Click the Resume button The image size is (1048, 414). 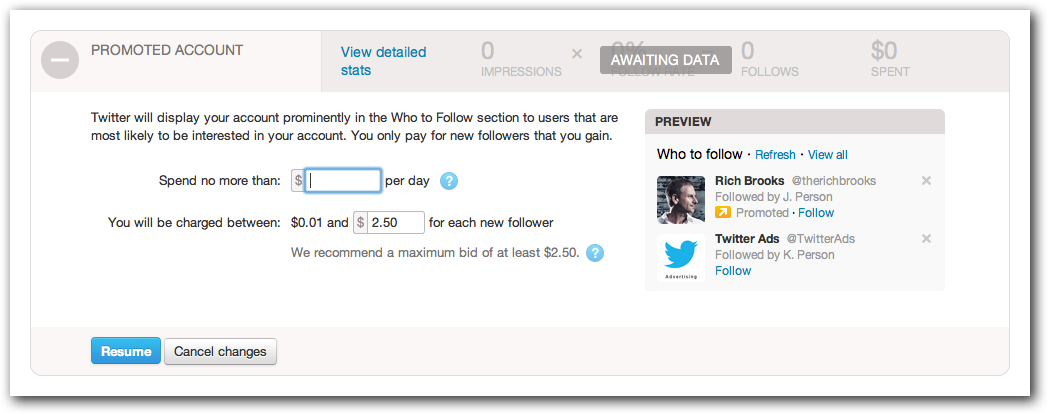(126, 351)
